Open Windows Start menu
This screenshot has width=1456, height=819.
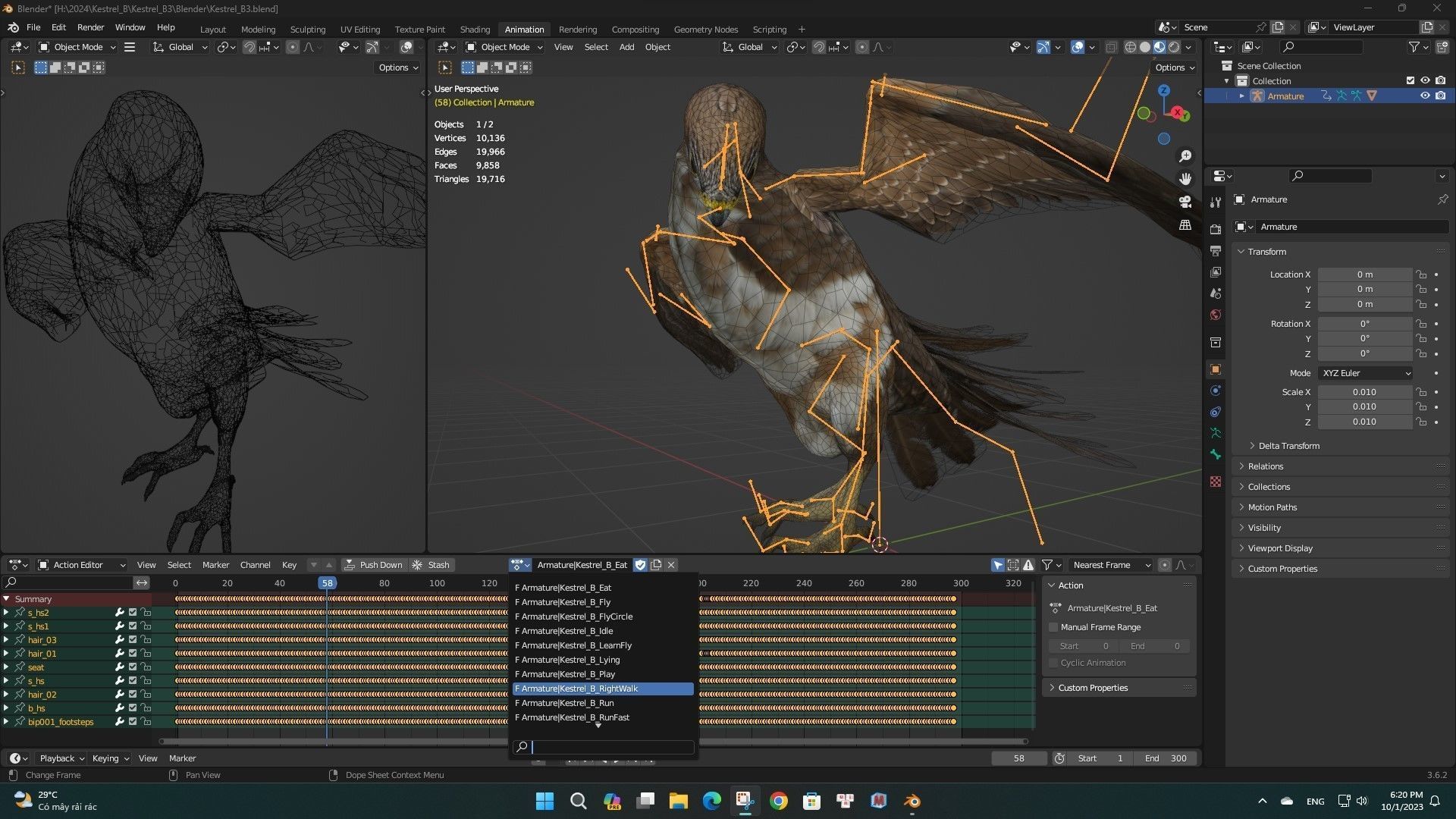tap(544, 801)
